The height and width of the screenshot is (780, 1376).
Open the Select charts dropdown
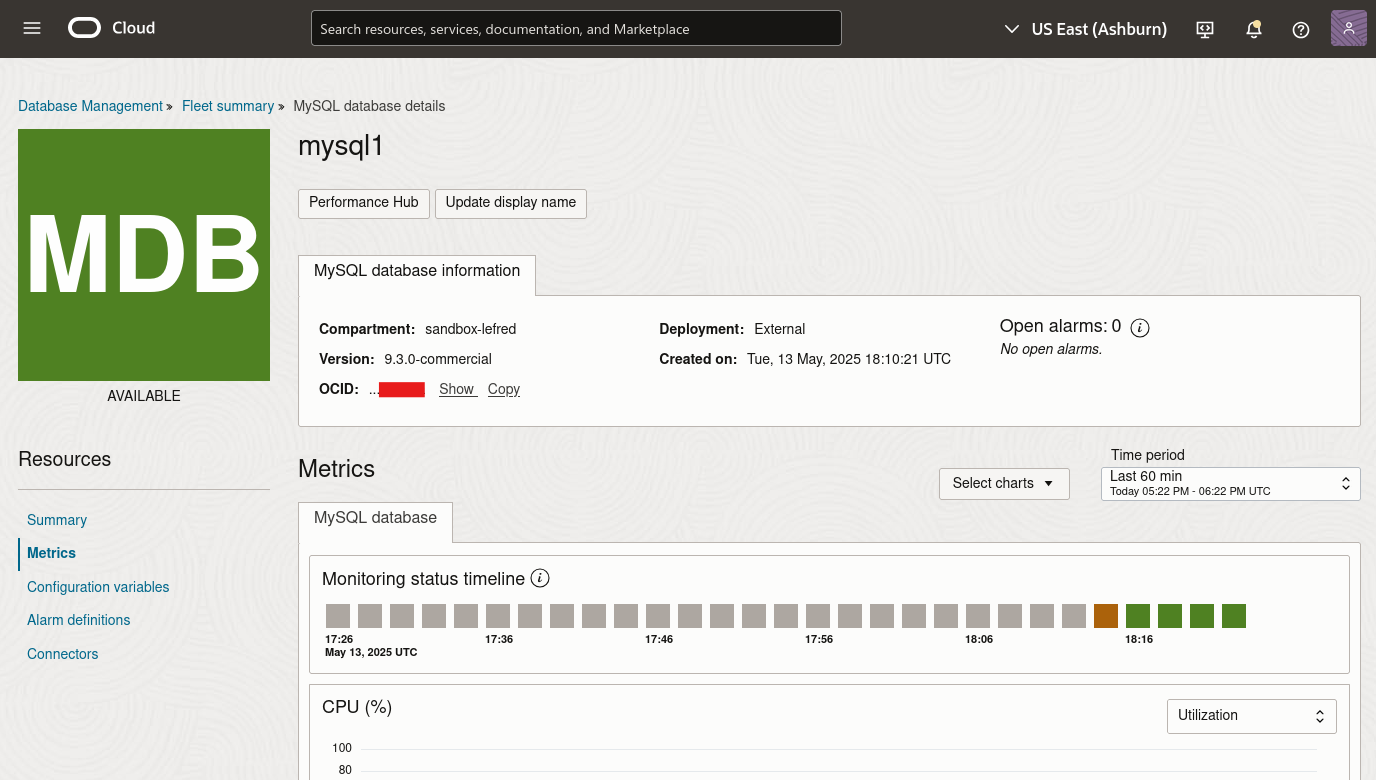pos(1004,483)
